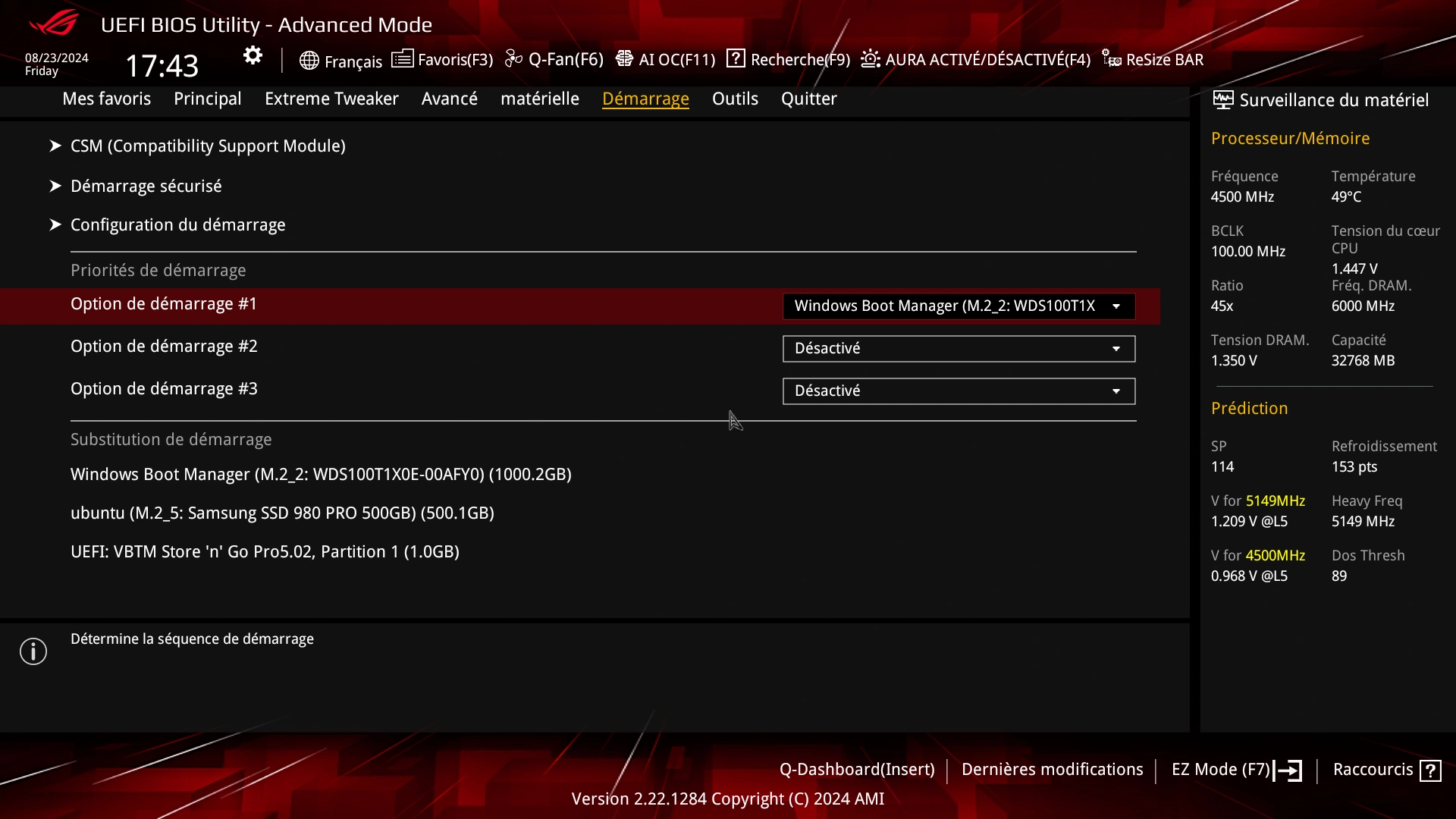Click the ROG logo icon
The image size is (1456, 819).
[54, 23]
